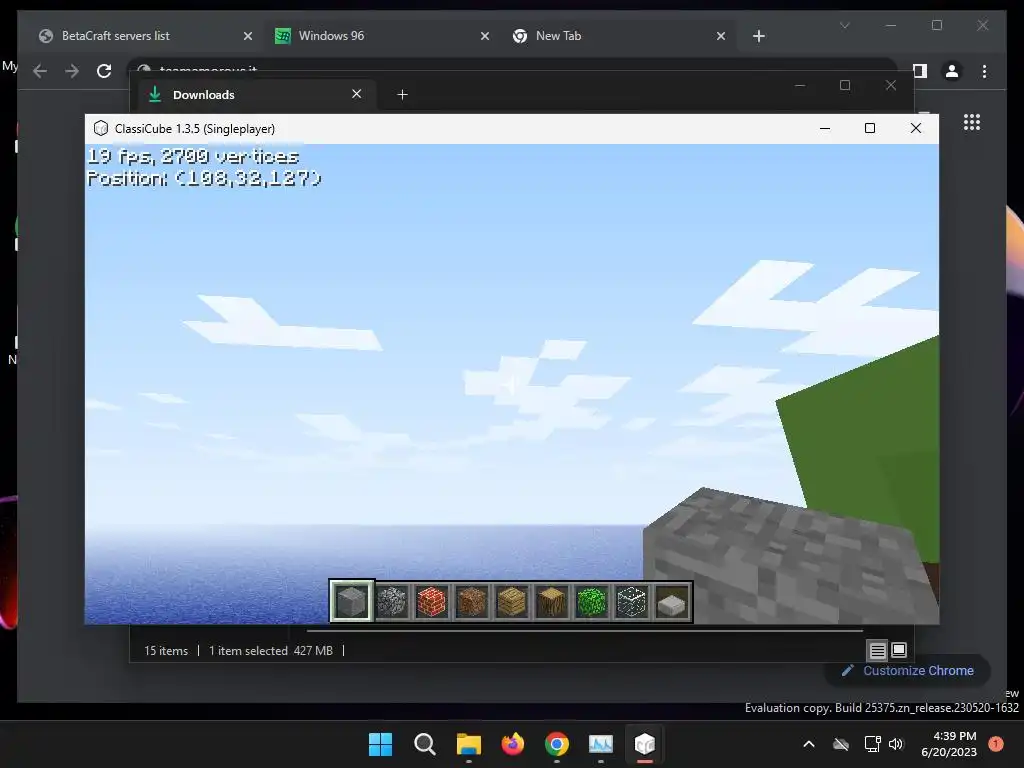Image resolution: width=1024 pixels, height=768 pixels.
Task: Select the Downloads tab in File Explorer
Action: pyautogui.click(x=255, y=95)
